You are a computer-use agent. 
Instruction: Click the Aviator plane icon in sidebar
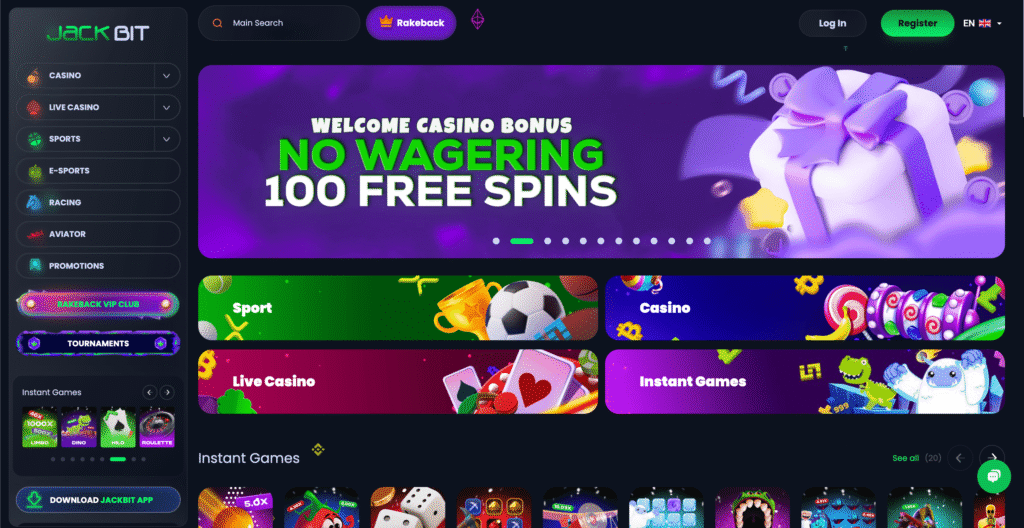tap(35, 234)
